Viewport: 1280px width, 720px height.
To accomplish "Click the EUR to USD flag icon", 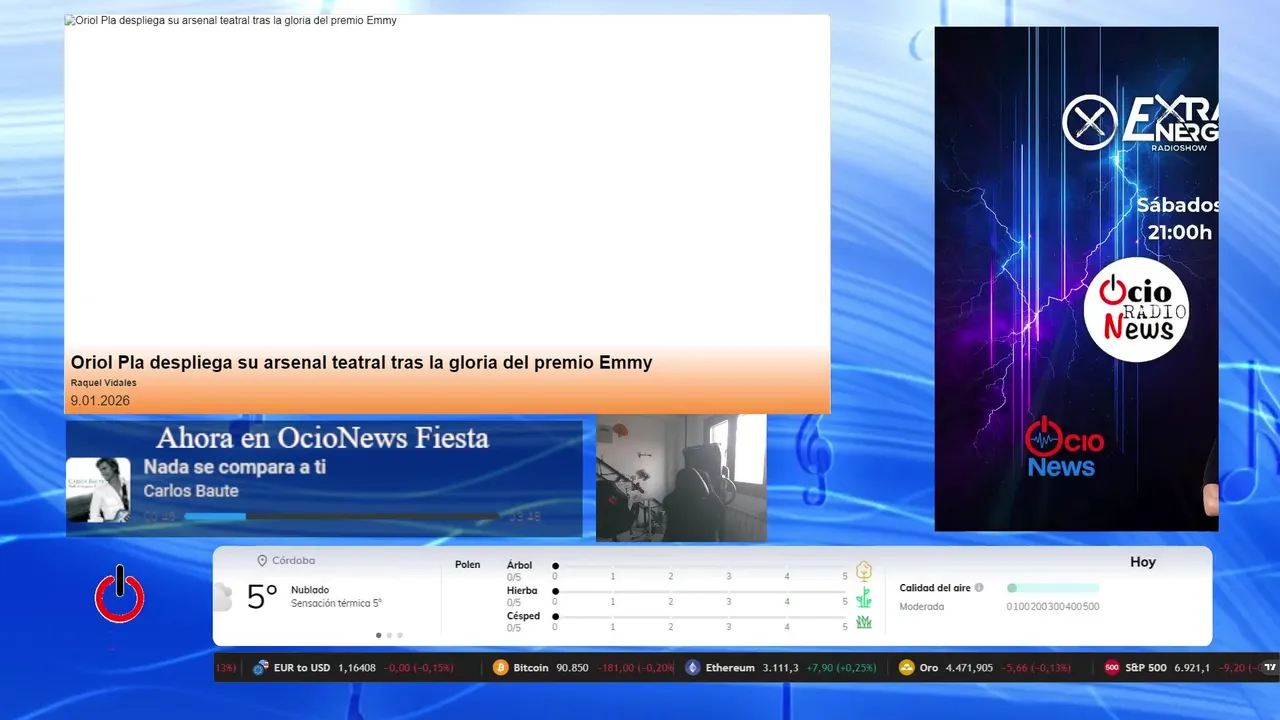I will [x=261, y=668].
